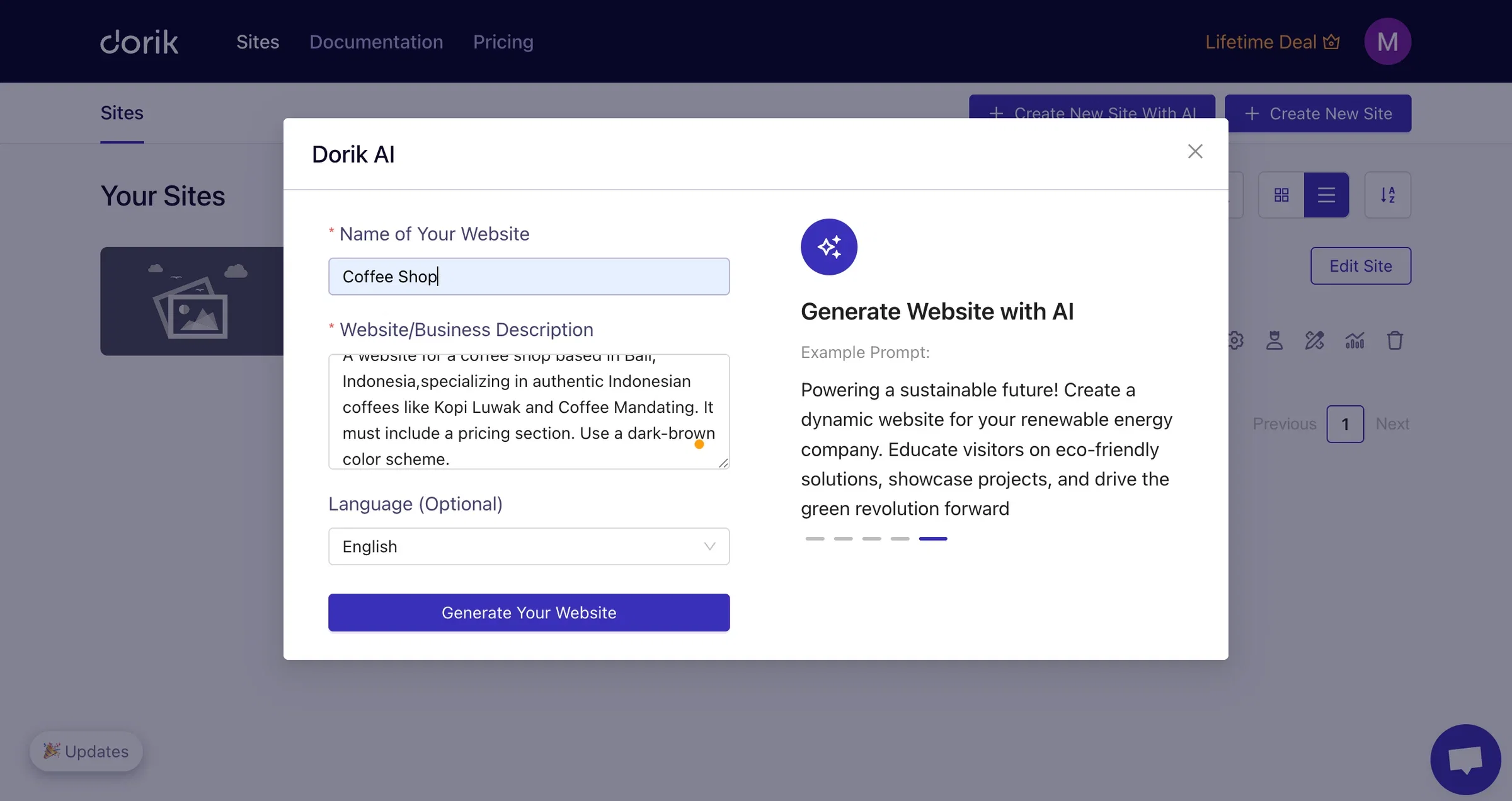
Task: Click the Previous pagination link
Action: (1284, 424)
